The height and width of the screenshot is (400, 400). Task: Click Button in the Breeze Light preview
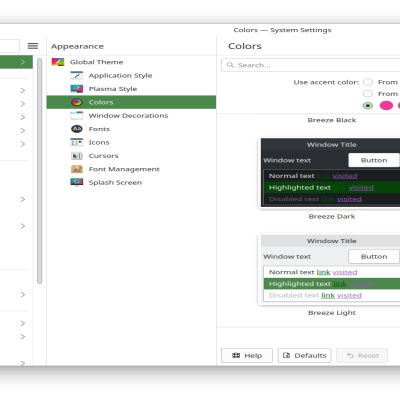coord(374,257)
